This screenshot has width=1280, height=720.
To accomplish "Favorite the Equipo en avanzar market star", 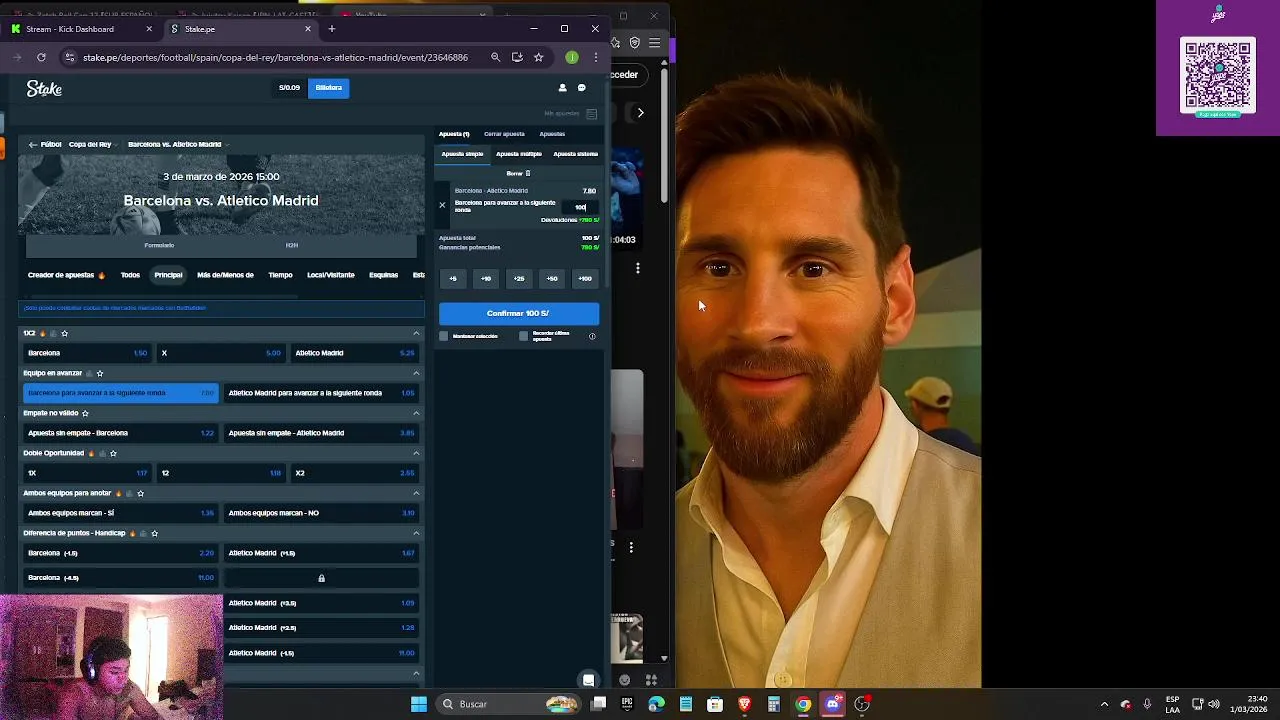I will click(99, 373).
